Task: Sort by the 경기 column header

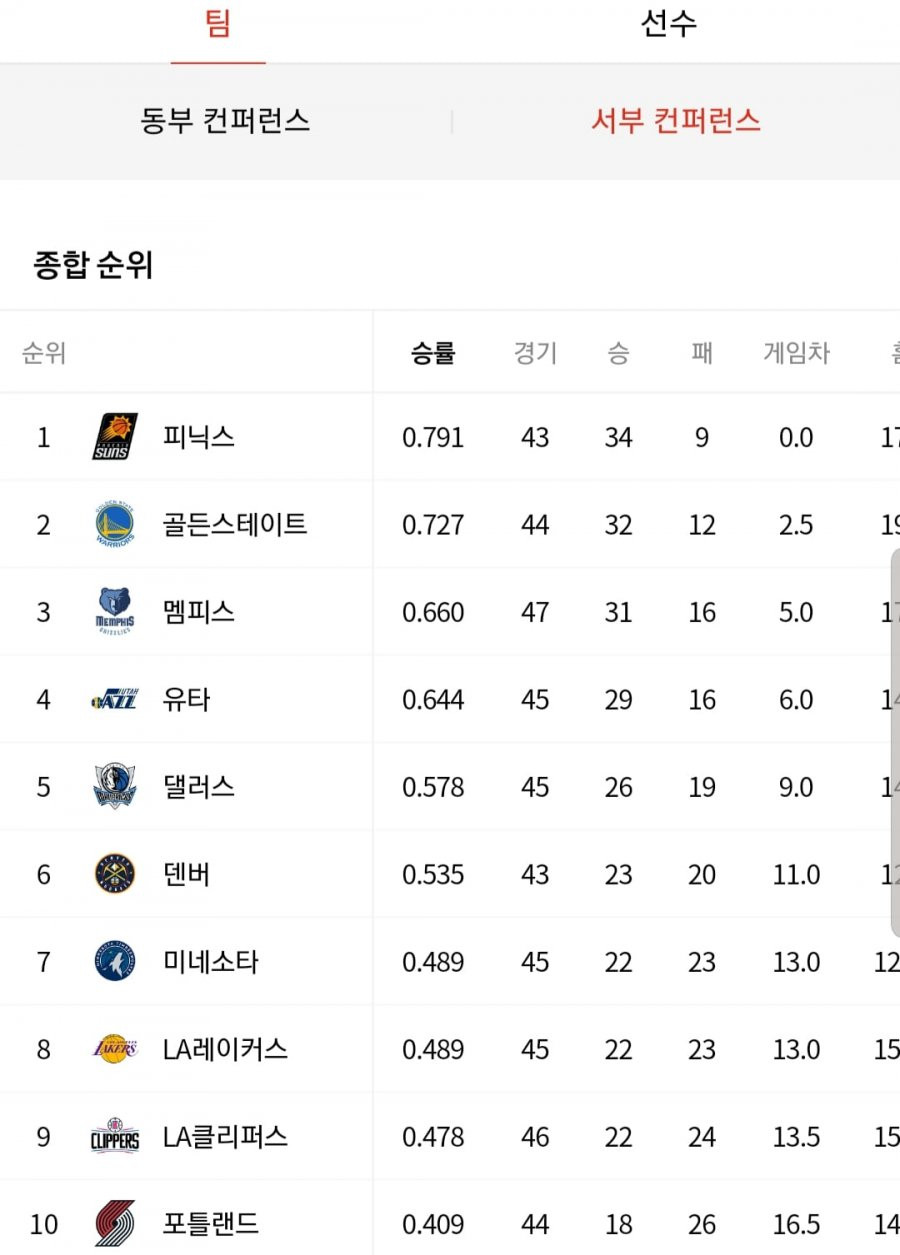Action: tap(535, 352)
